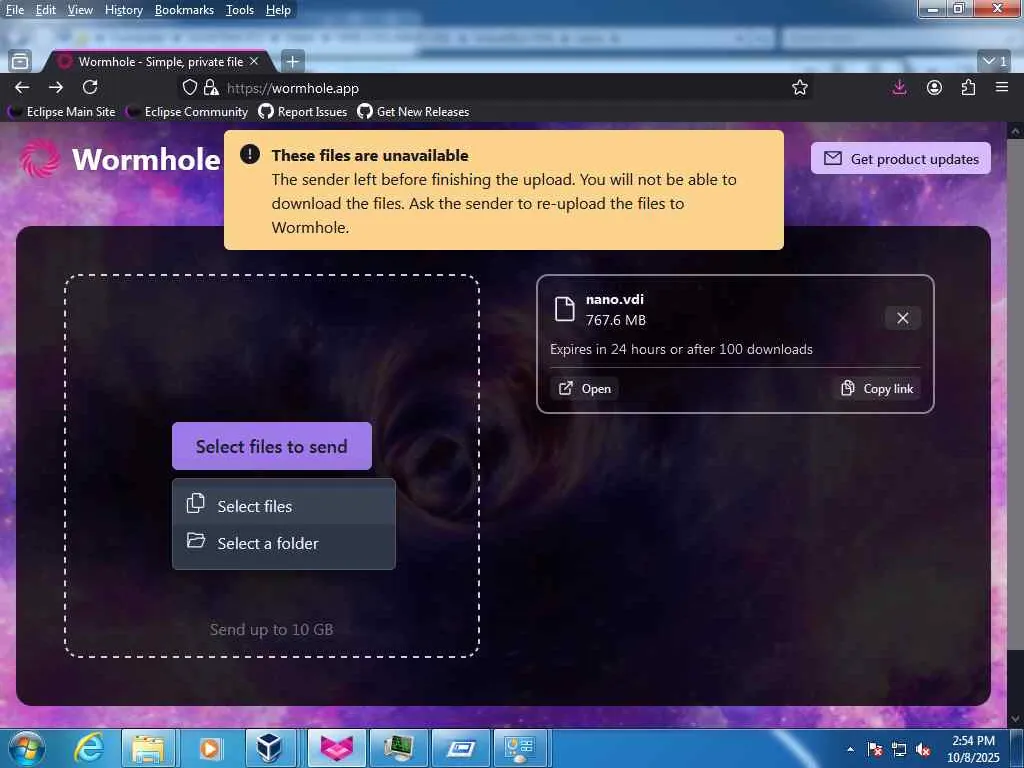Click Get product updates button
This screenshot has height=768, width=1024.
tap(901, 159)
